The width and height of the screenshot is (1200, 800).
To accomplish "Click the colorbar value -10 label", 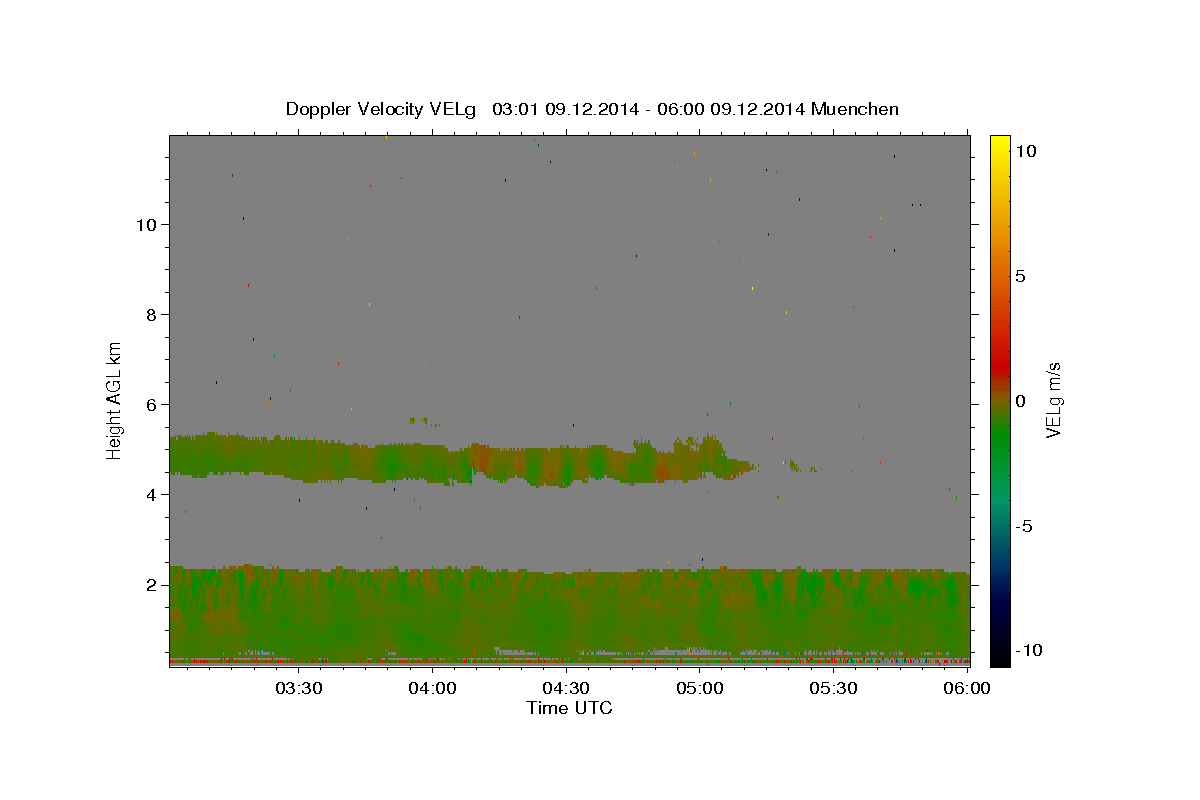I will 1029,650.
